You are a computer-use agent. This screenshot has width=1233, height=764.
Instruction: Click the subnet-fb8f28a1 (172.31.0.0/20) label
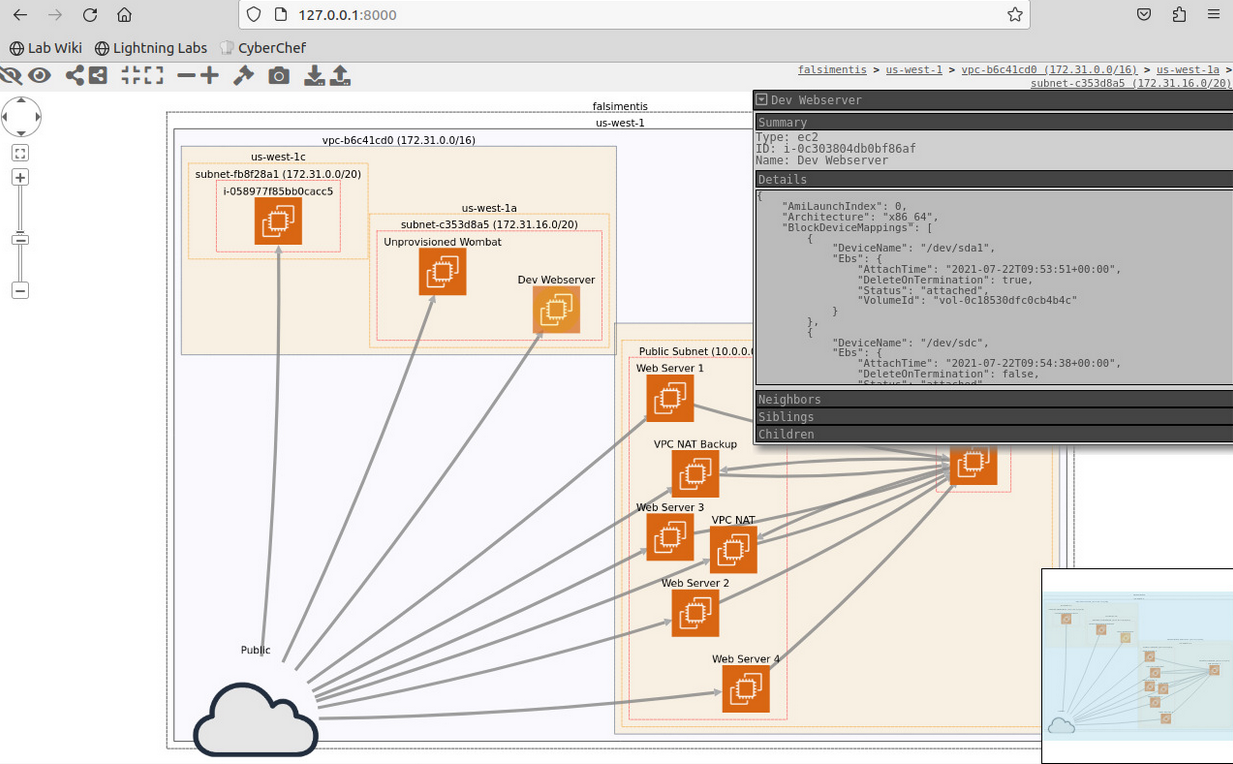(x=278, y=174)
